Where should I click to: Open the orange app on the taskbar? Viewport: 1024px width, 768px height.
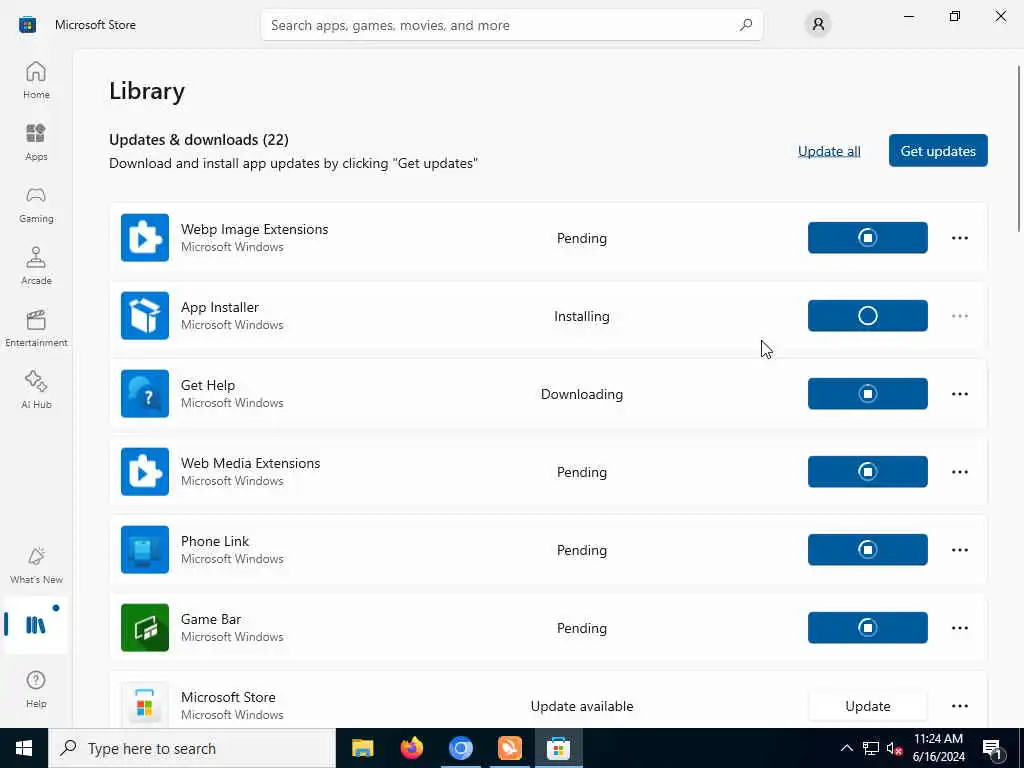[x=509, y=748]
